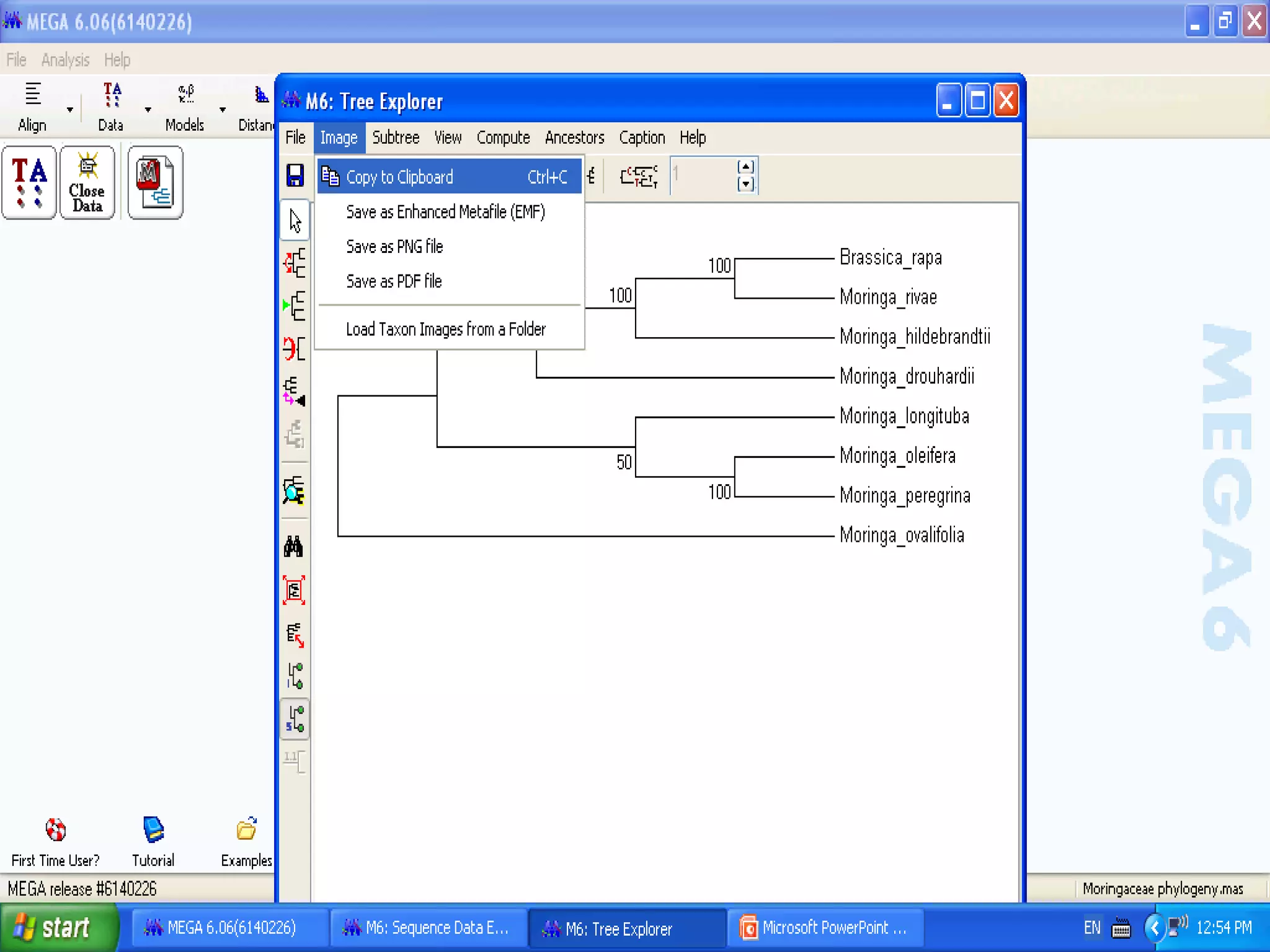
Task: Open the MEGA main window File menu
Action: [16, 60]
